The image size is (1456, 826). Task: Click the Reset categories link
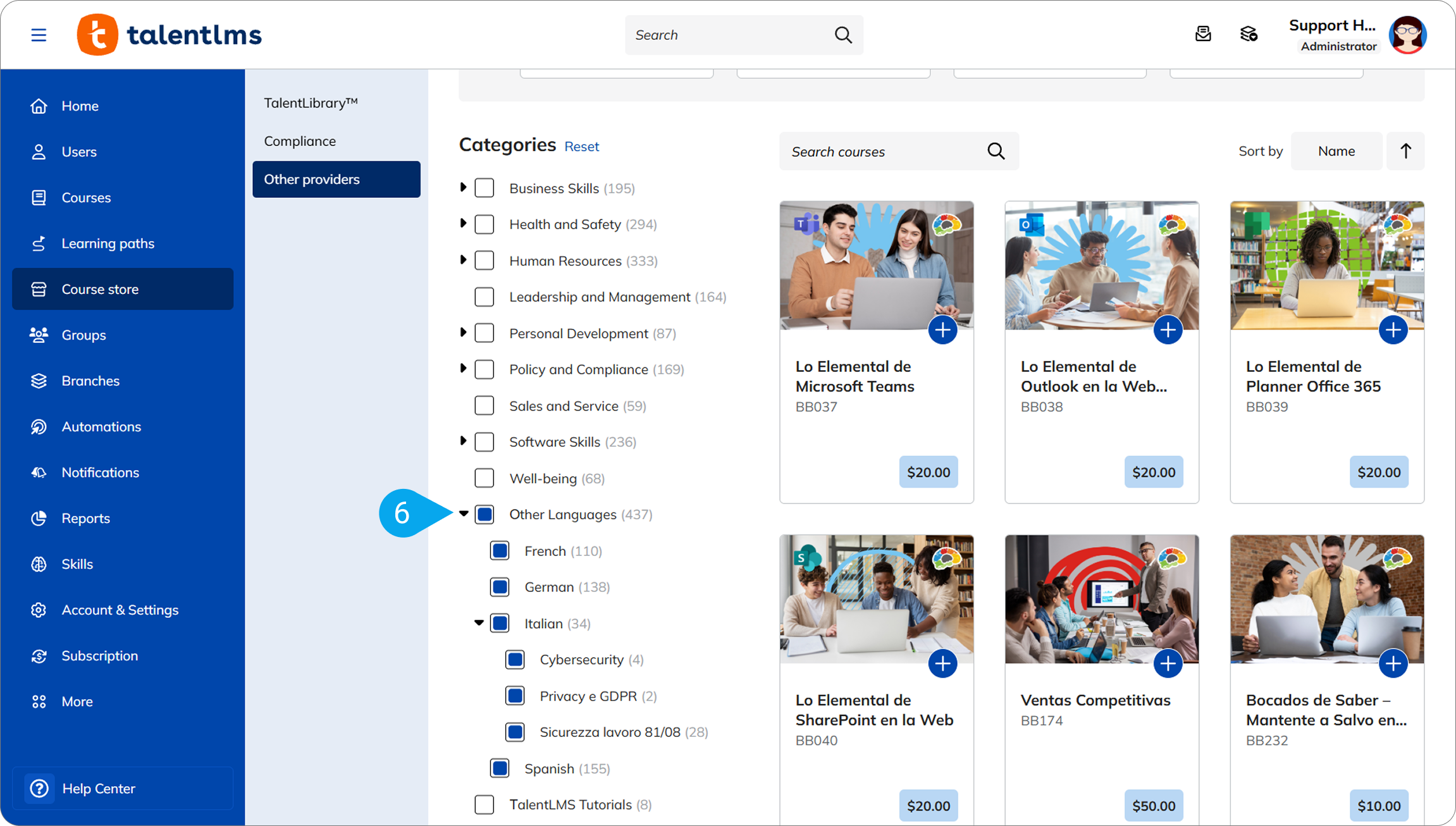(581, 147)
